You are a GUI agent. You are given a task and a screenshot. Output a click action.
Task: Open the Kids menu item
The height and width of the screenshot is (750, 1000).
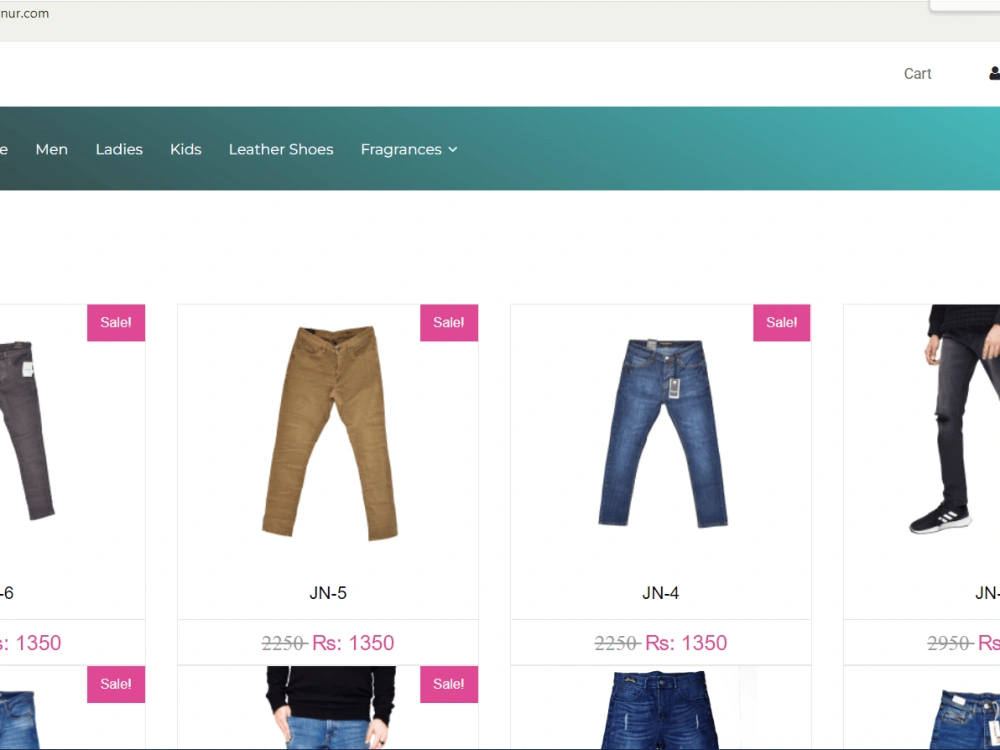pyautogui.click(x=186, y=149)
